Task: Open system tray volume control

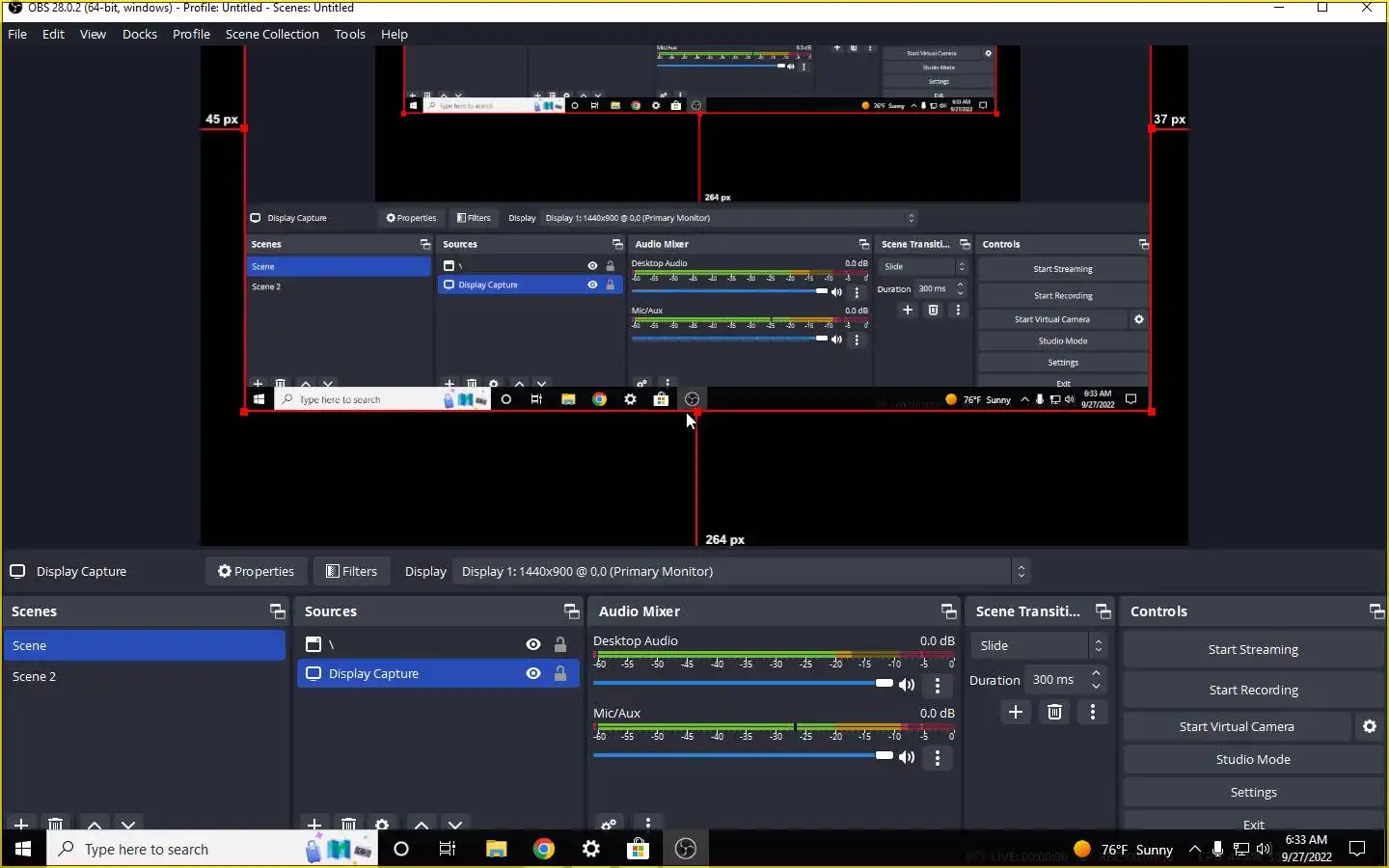Action: coord(1264,849)
